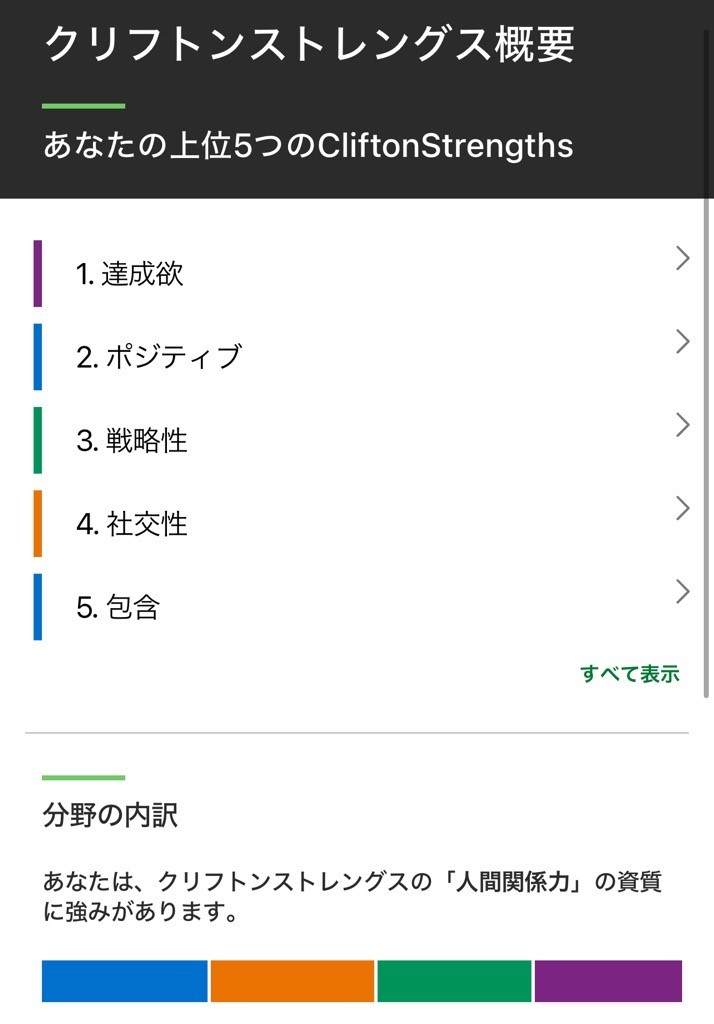The height and width of the screenshot is (1024, 714).
Task: Click the blue domain bar segment
Action: [124, 981]
